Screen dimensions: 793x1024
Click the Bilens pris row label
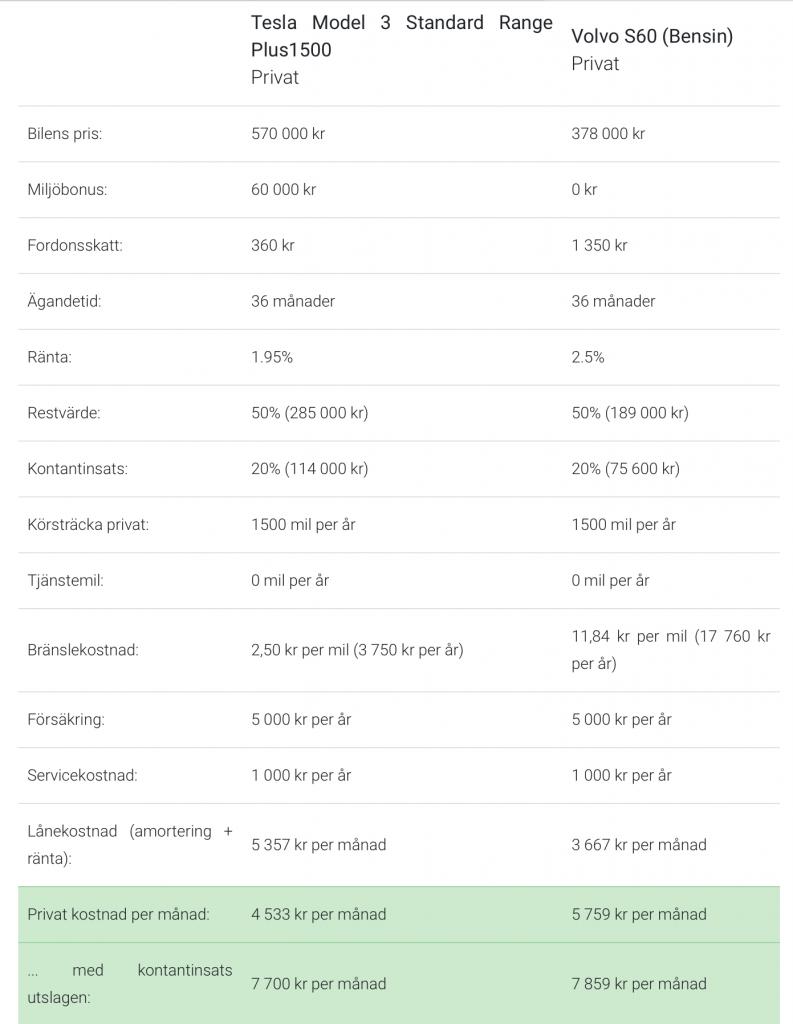(x=65, y=134)
